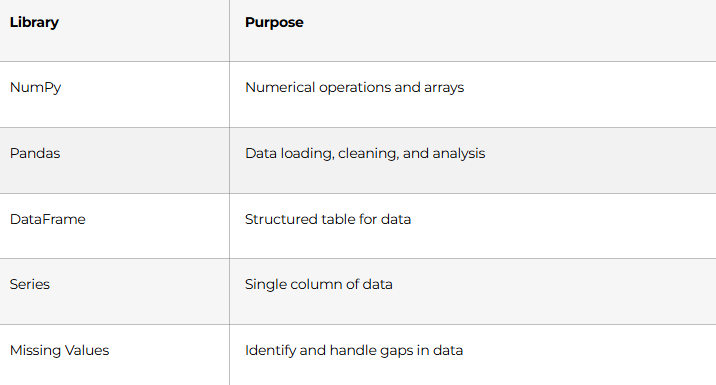The height and width of the screenshot is (385, 716).
Task: Click 'Structured table for data' text
Action: click(x=328, y=219)
